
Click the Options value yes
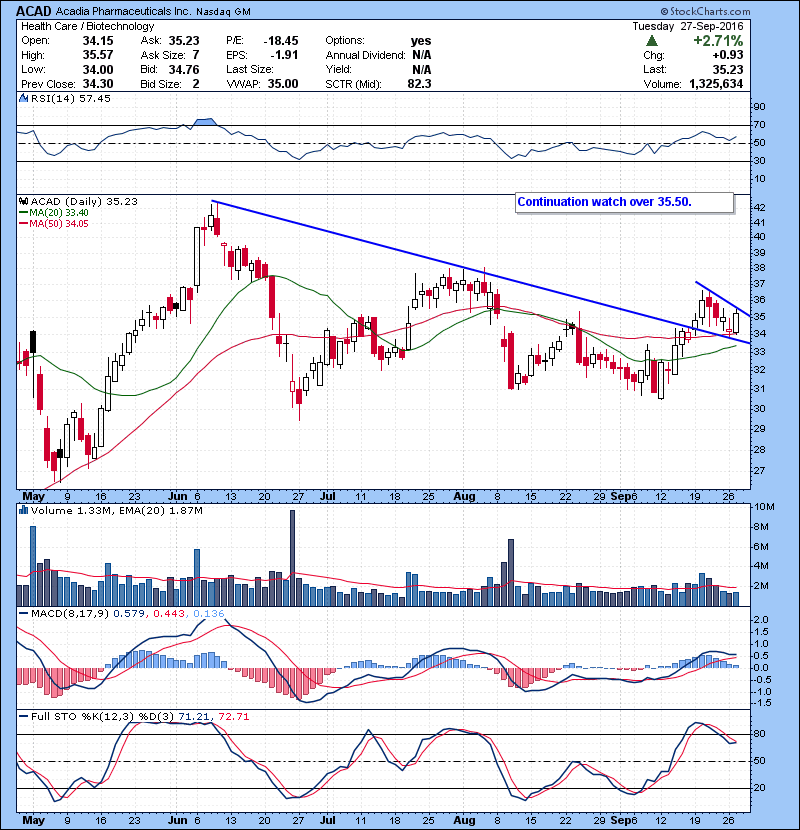point(421,41)
